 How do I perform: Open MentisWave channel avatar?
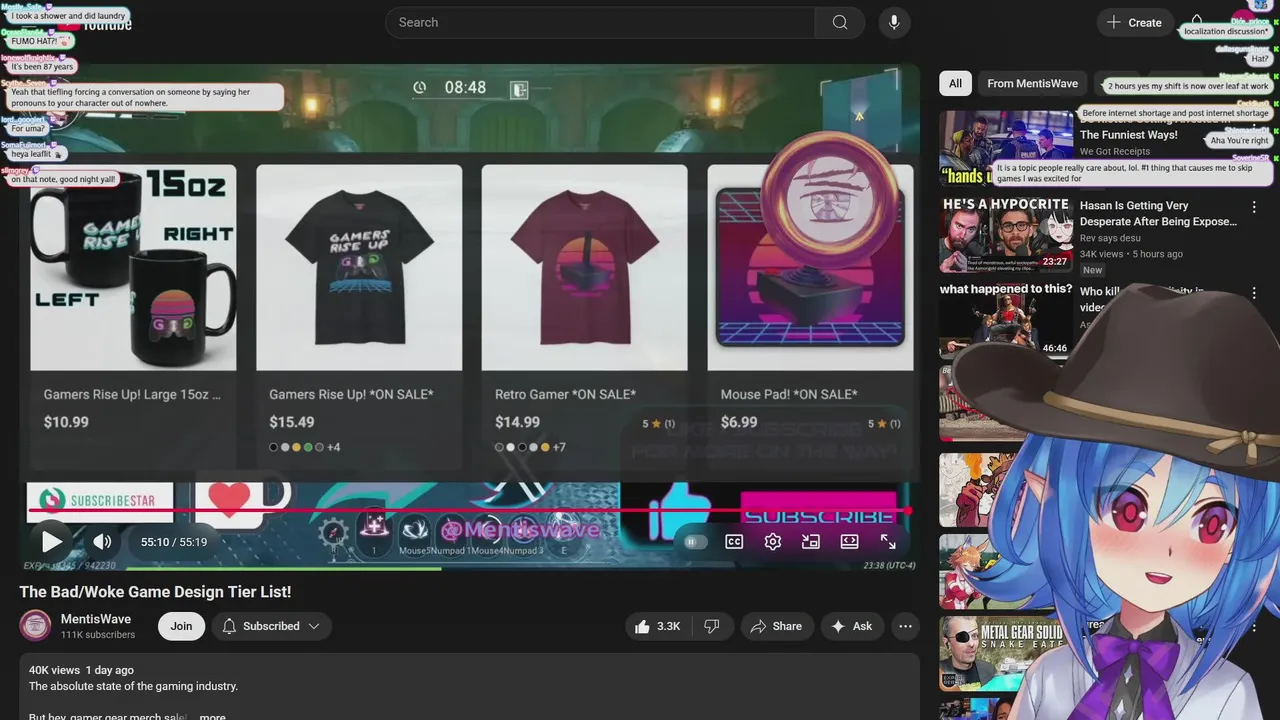tap(36, 626)
